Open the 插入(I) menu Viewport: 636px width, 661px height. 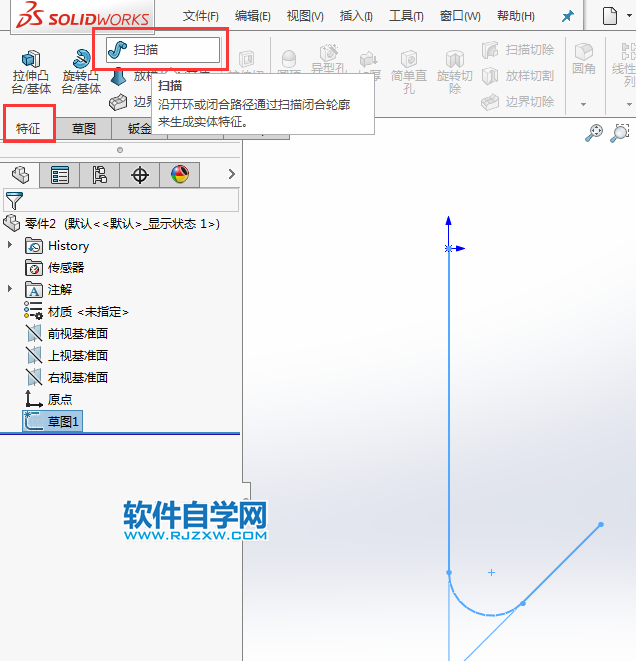click(356, 16)
